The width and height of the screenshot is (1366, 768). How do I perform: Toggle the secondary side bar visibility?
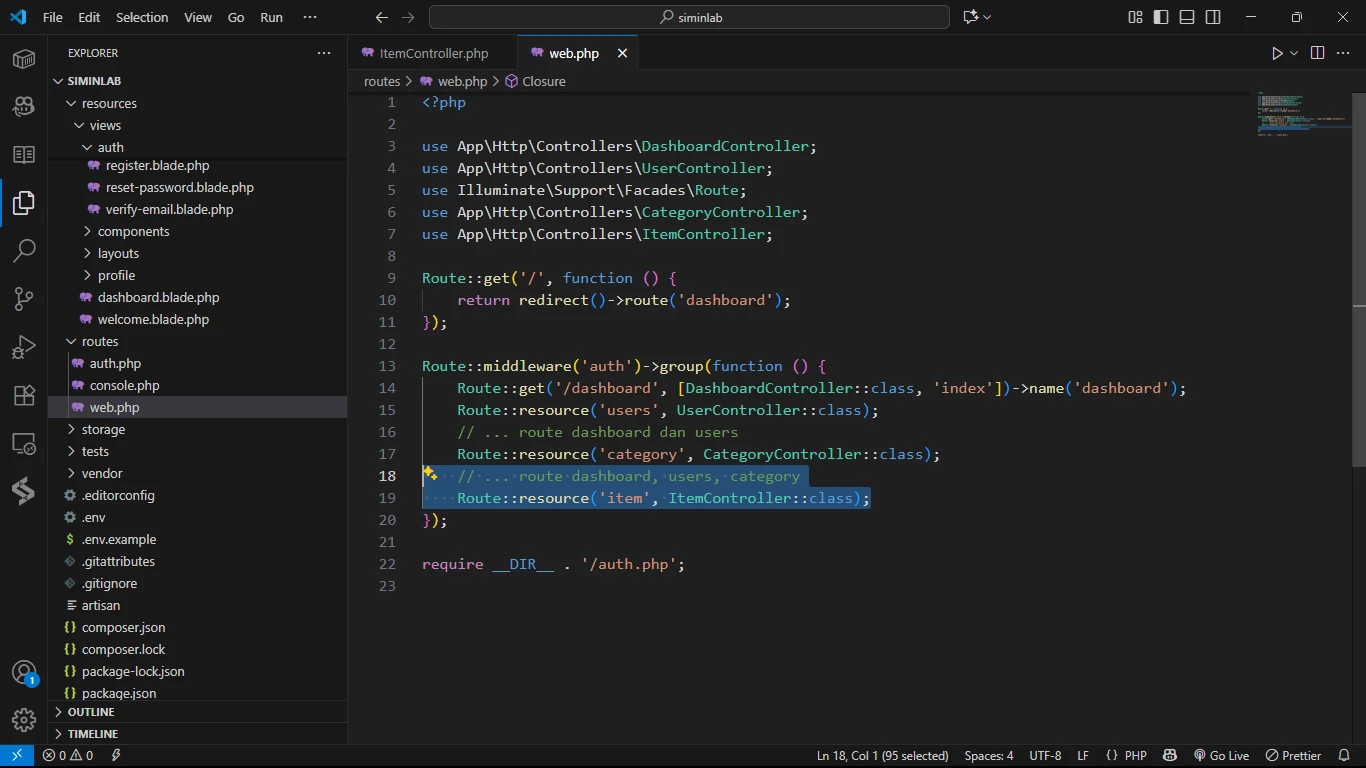(1213, 17)
